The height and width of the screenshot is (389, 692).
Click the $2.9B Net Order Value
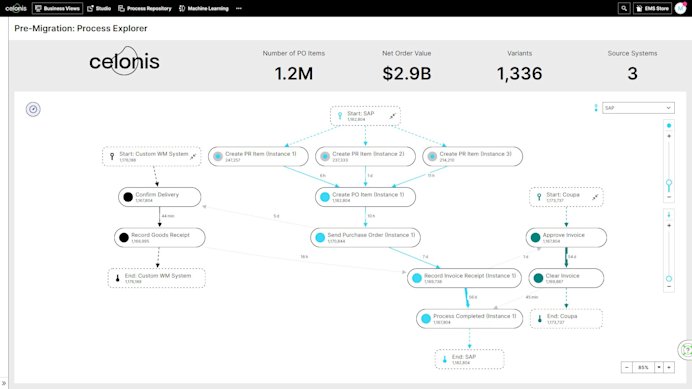click(406, 73)
